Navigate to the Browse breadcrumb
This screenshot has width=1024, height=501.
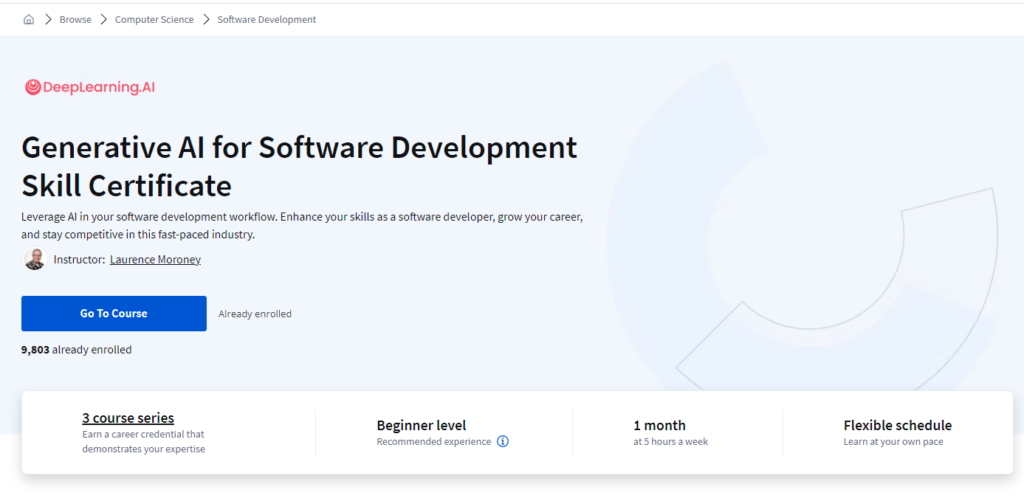[75, 19]
